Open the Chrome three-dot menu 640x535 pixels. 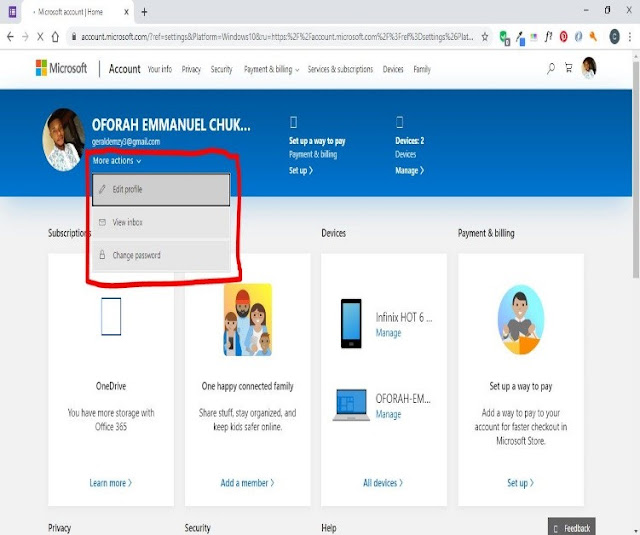click(630, 37)
